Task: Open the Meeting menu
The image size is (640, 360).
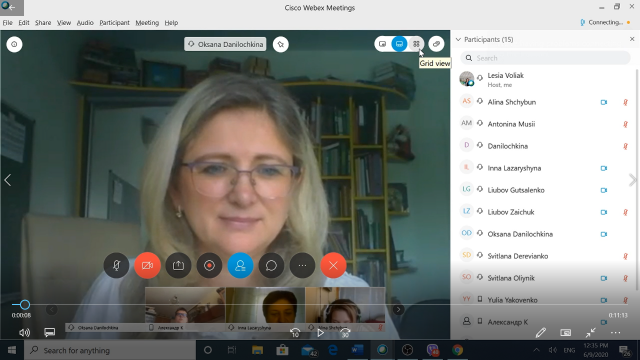Action: tap(147, 23)
